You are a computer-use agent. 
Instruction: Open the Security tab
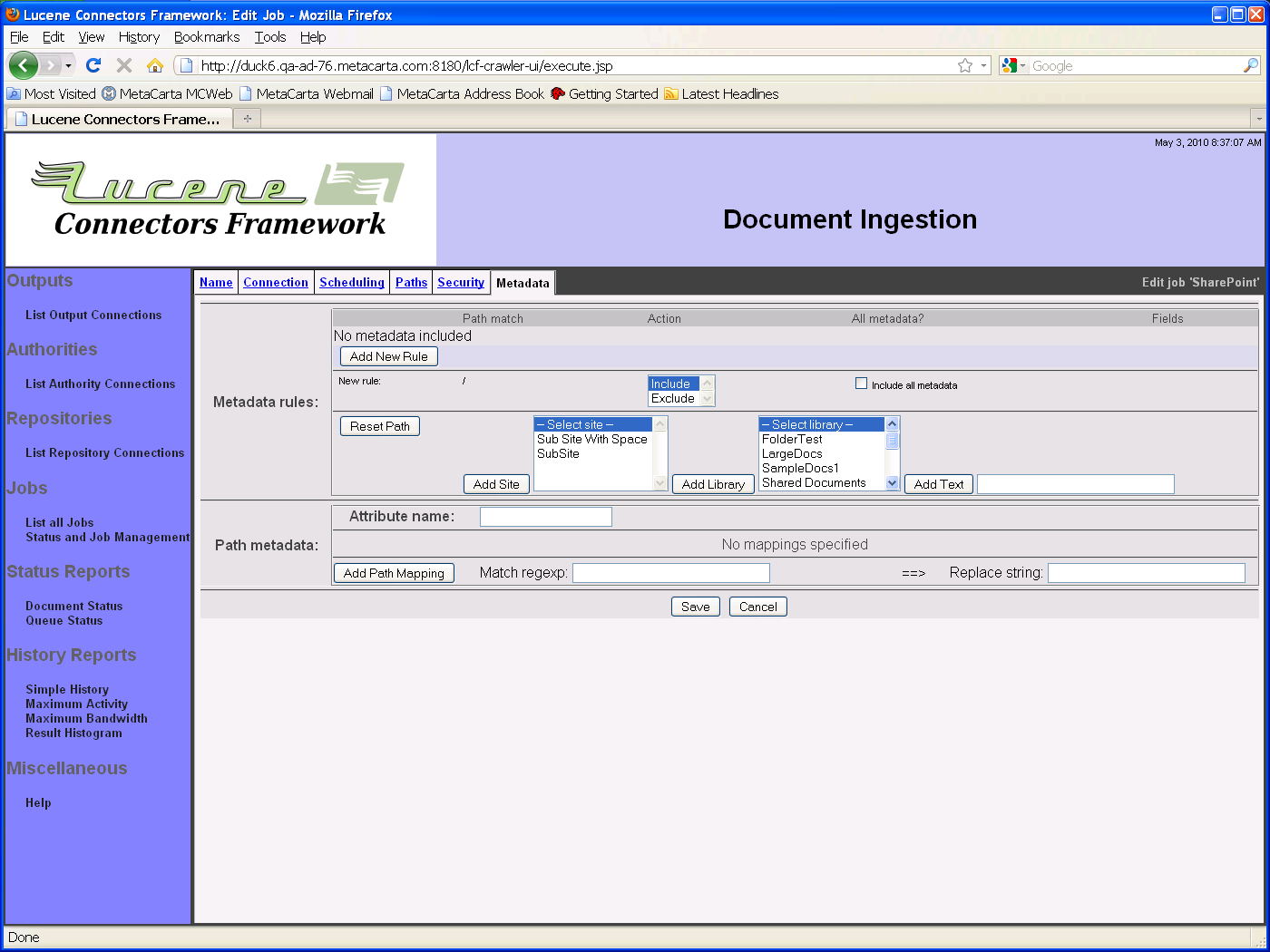click(461, 283)
